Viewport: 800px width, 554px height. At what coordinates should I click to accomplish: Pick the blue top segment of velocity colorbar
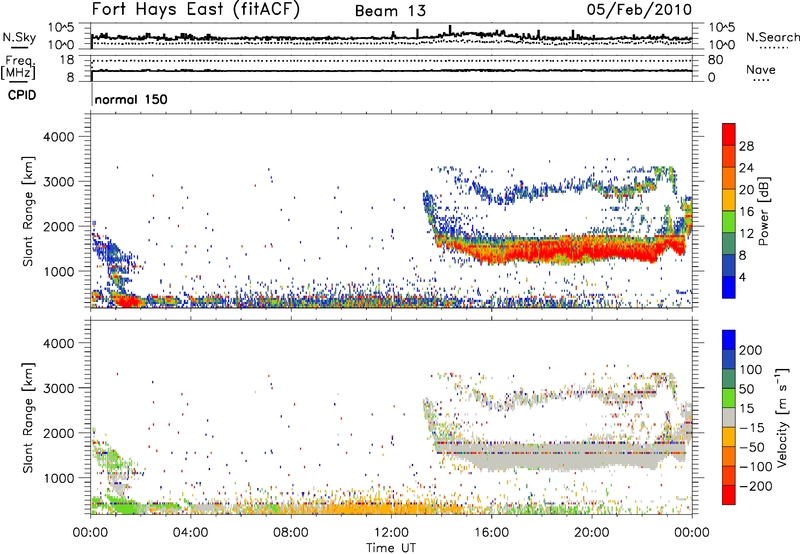tap(729, 340)
